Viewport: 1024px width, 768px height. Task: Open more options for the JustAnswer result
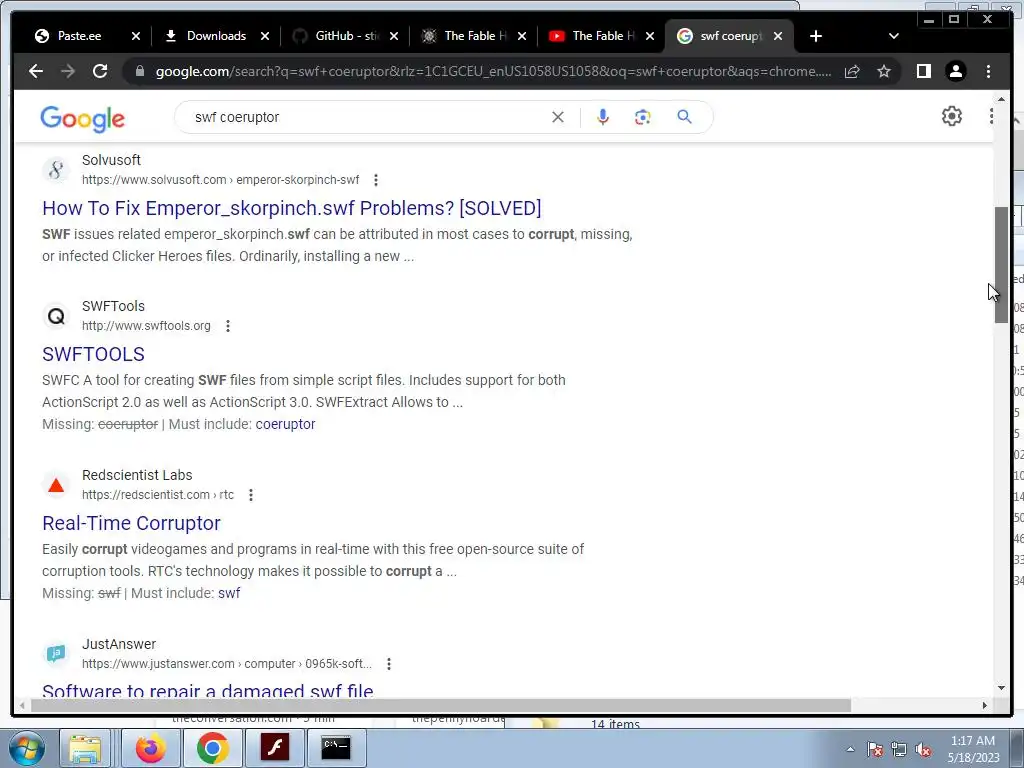pos(389,664)
